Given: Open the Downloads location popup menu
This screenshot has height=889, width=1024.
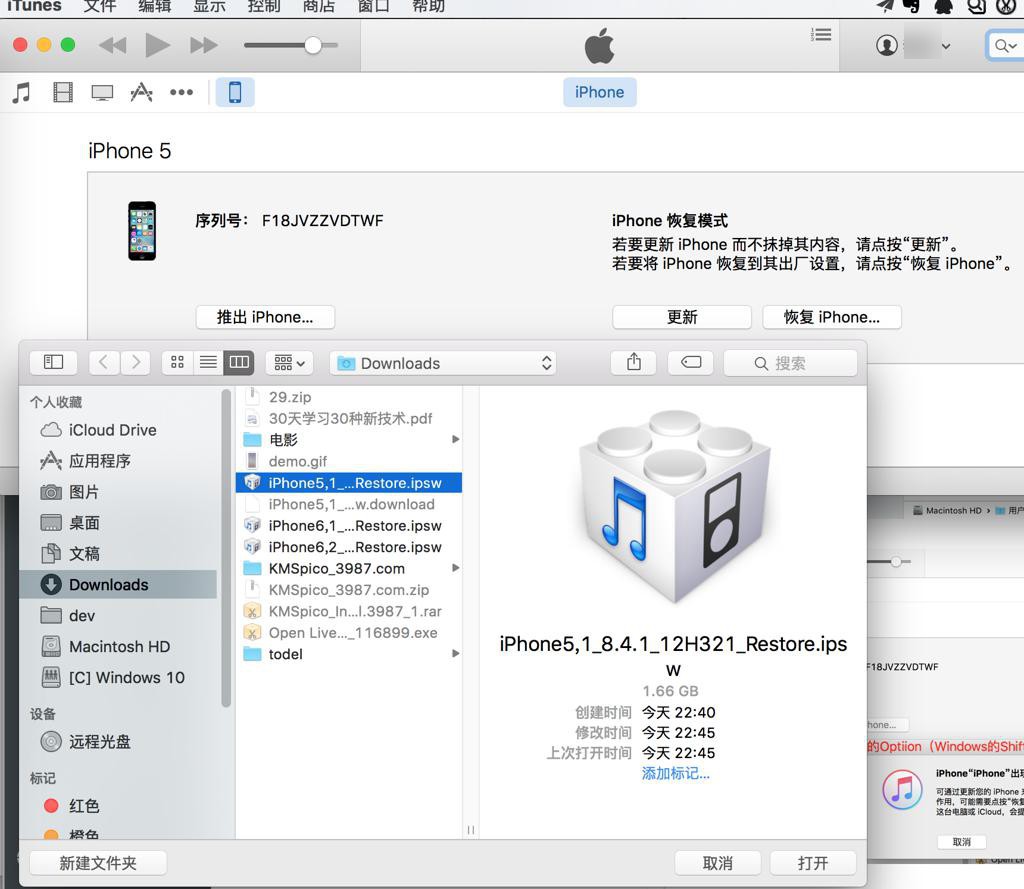Looking at the screenshot, I should 443,363.
